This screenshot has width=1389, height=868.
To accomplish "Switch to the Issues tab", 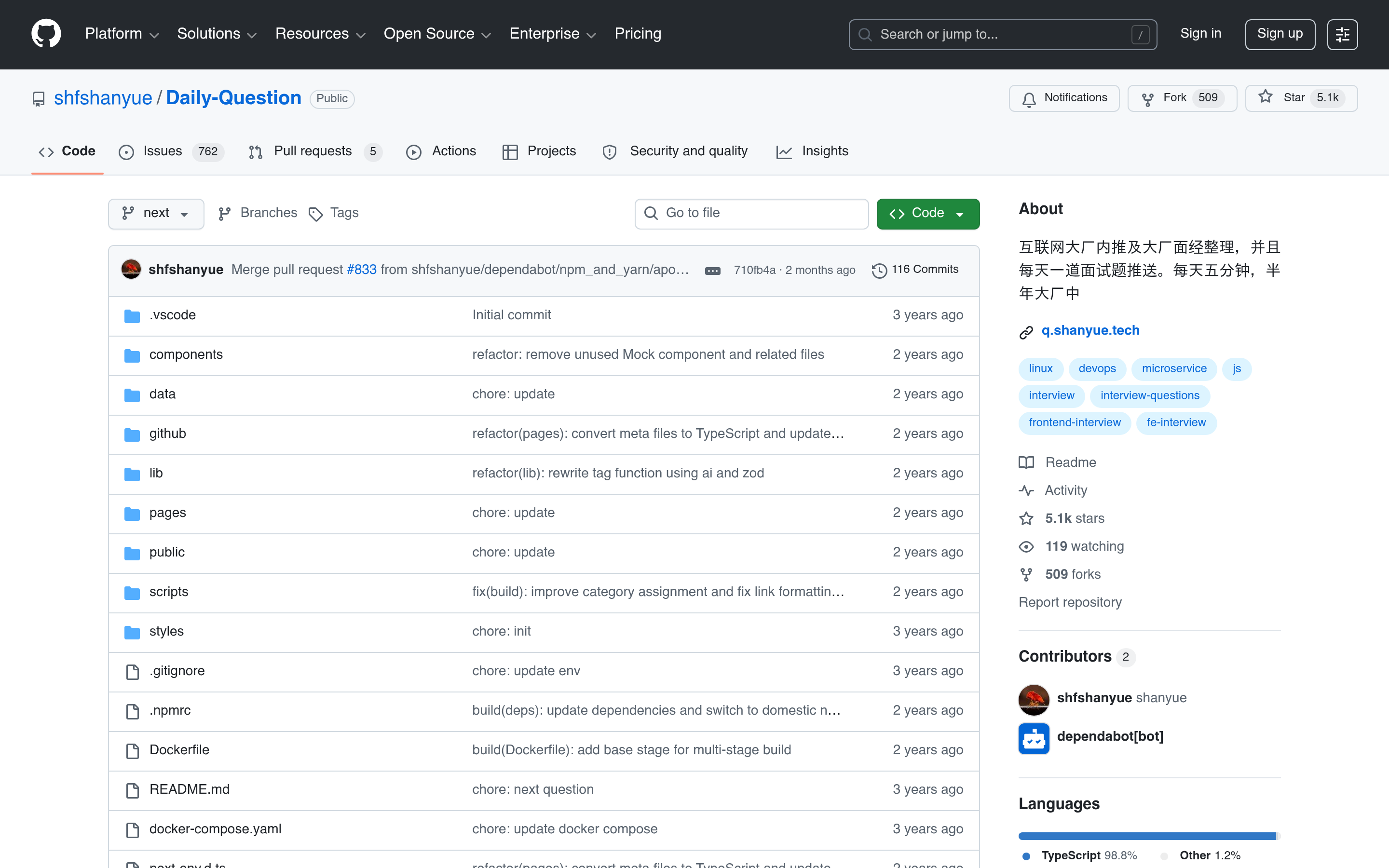I will (x=171, y=151).
